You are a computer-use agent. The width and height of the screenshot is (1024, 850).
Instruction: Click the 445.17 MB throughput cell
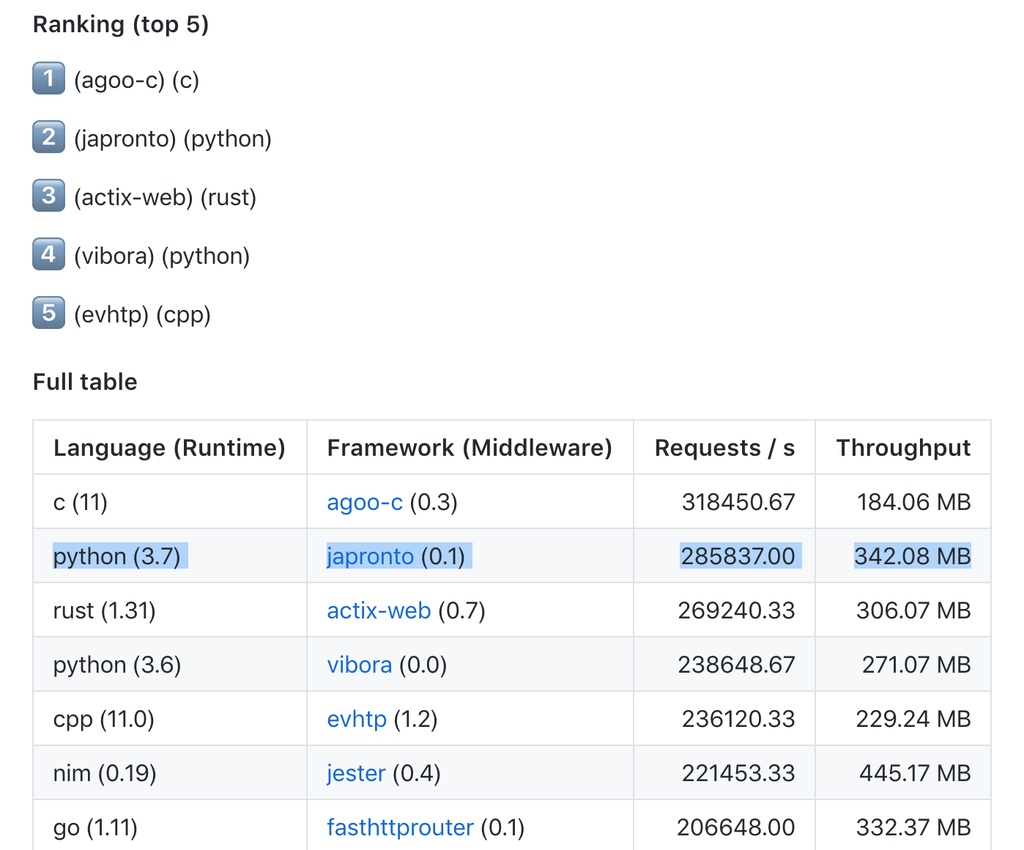coord(914,773)
